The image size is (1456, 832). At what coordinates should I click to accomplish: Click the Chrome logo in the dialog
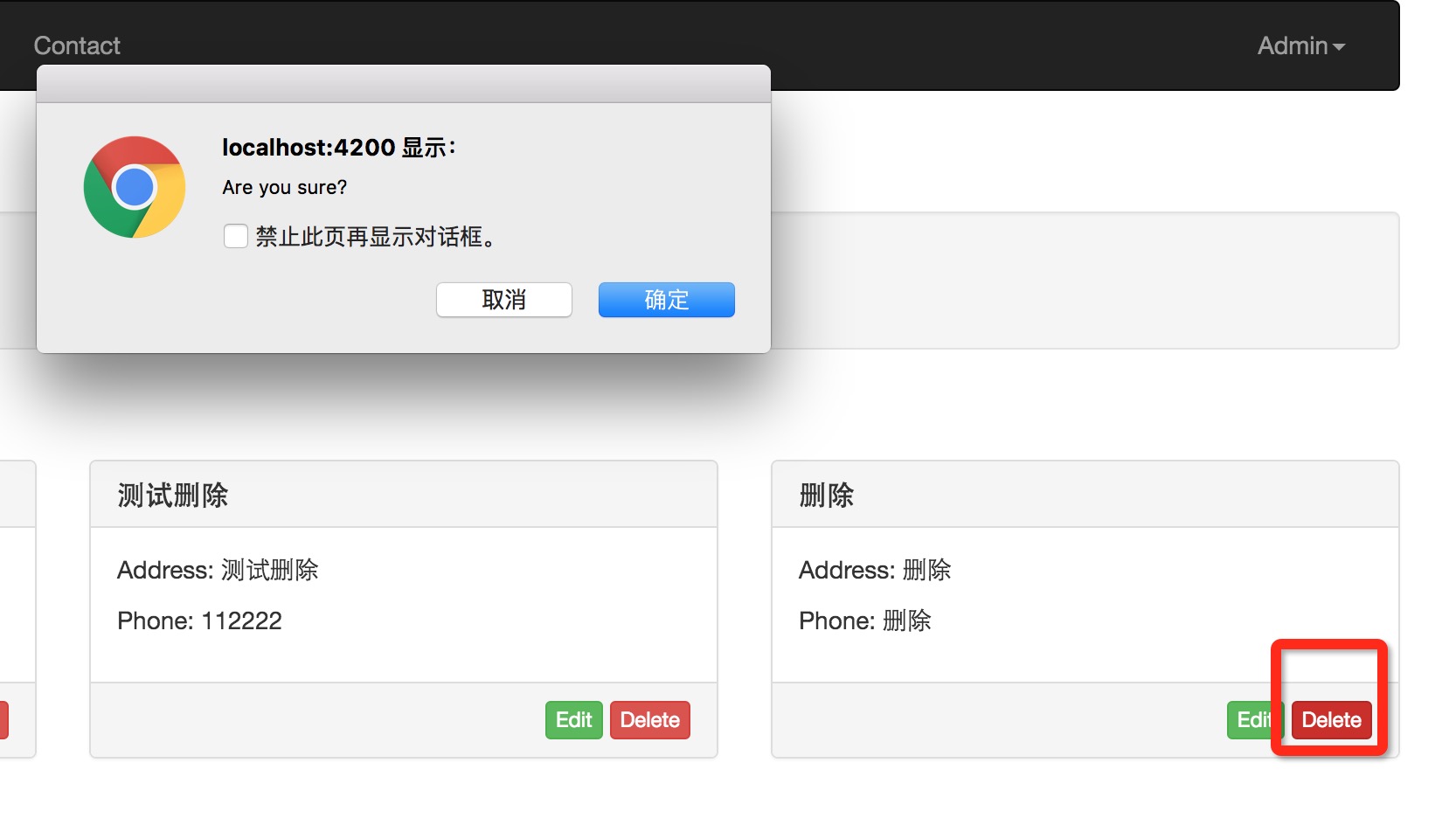pos(135,187)
